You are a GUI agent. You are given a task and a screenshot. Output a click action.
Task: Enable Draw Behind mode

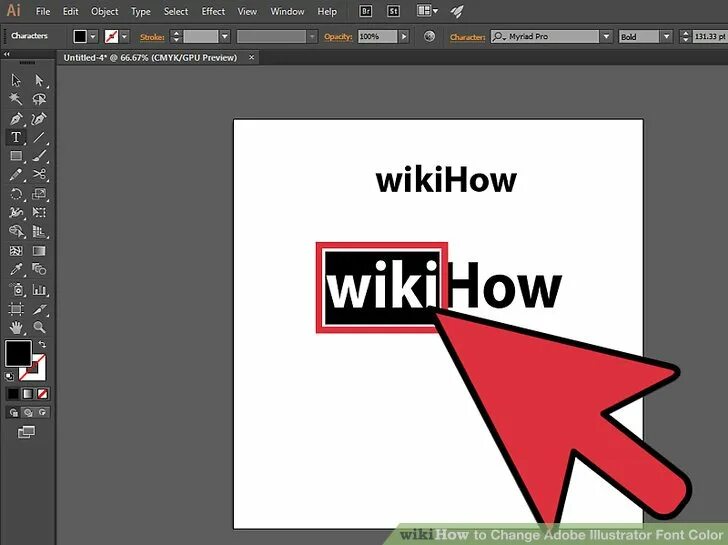coord(28,412)
